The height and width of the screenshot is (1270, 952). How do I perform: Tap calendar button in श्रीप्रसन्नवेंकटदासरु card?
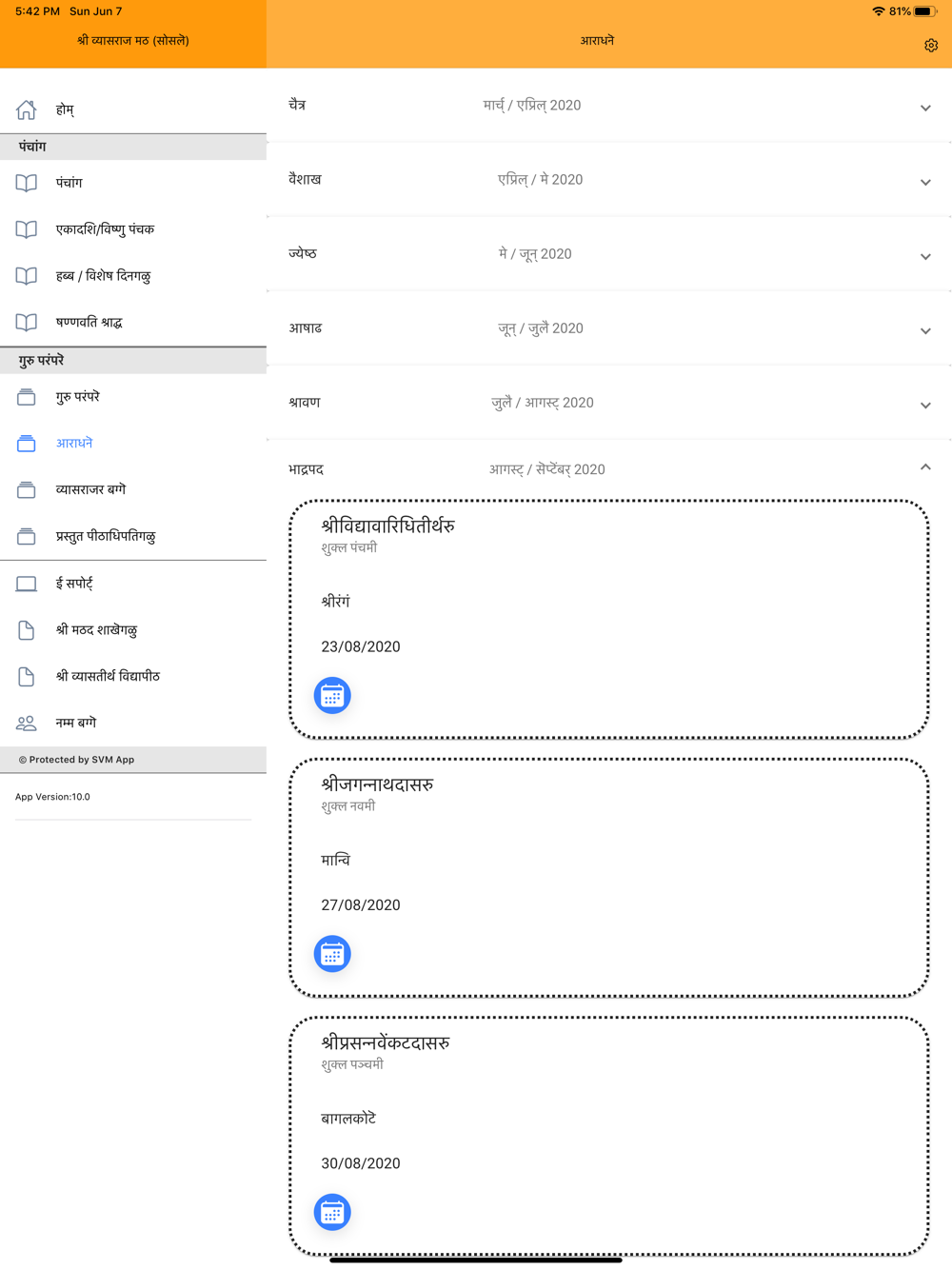pos(332,1213)
